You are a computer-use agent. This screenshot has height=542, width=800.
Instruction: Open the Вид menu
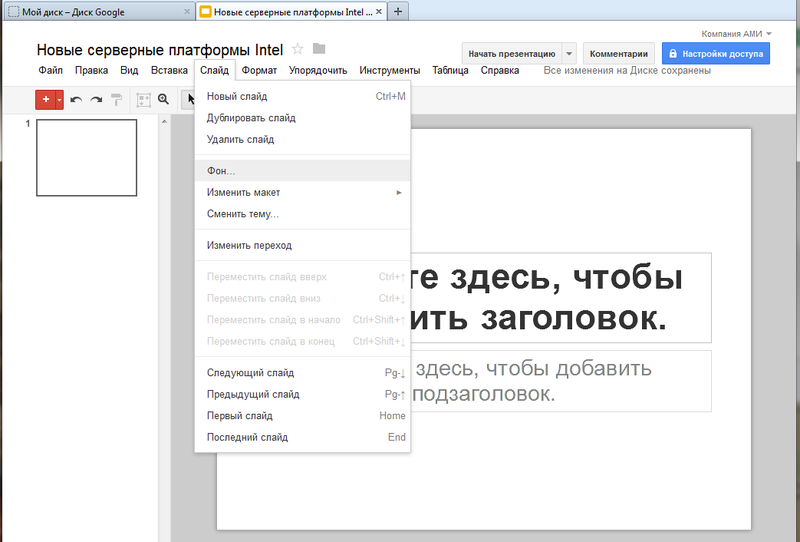pos(129,70)
